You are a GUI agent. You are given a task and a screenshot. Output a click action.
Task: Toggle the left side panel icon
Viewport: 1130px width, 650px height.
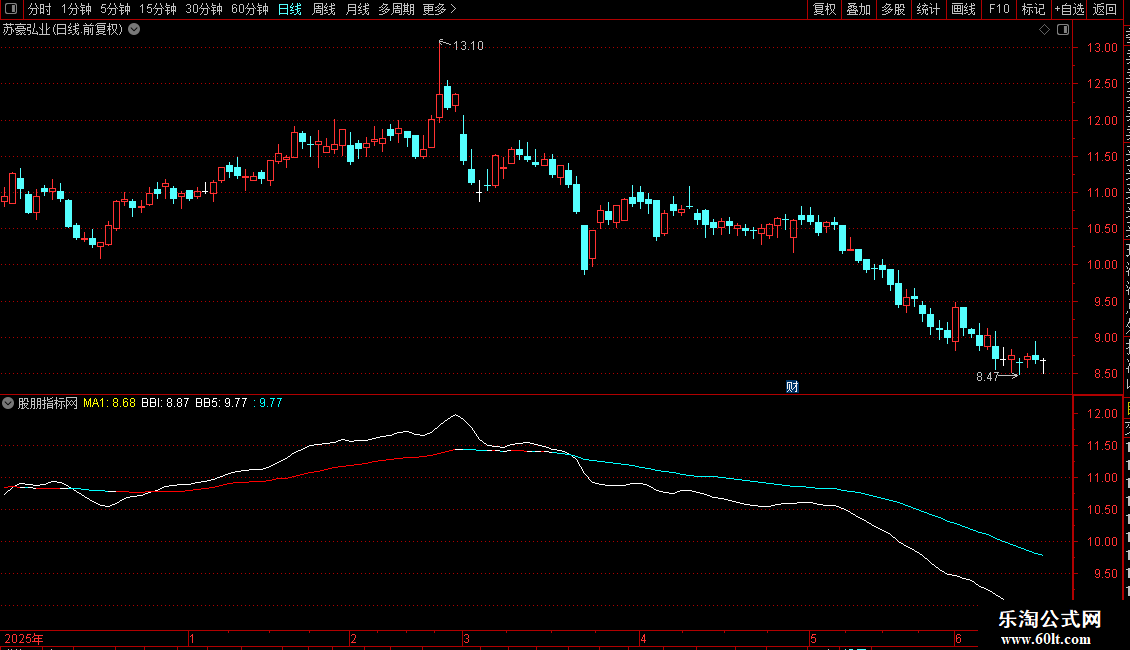click(11, 9)
